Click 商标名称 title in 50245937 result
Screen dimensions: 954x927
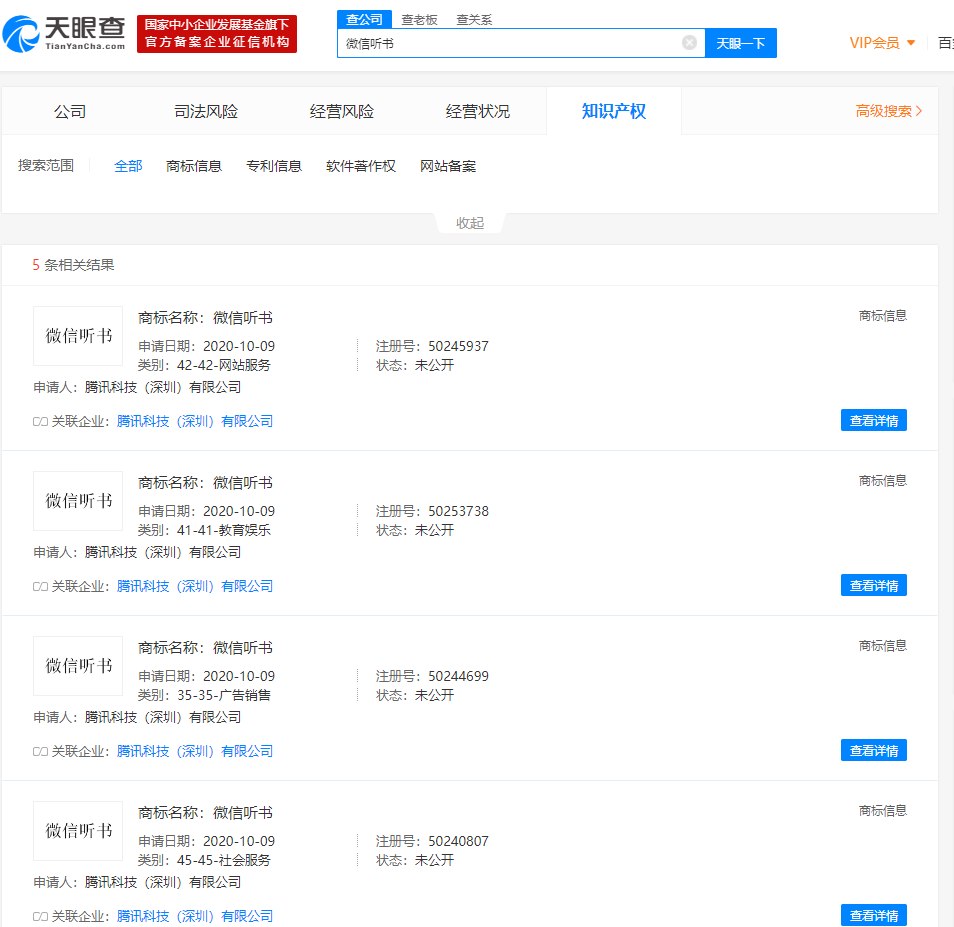tap(205, 318)
